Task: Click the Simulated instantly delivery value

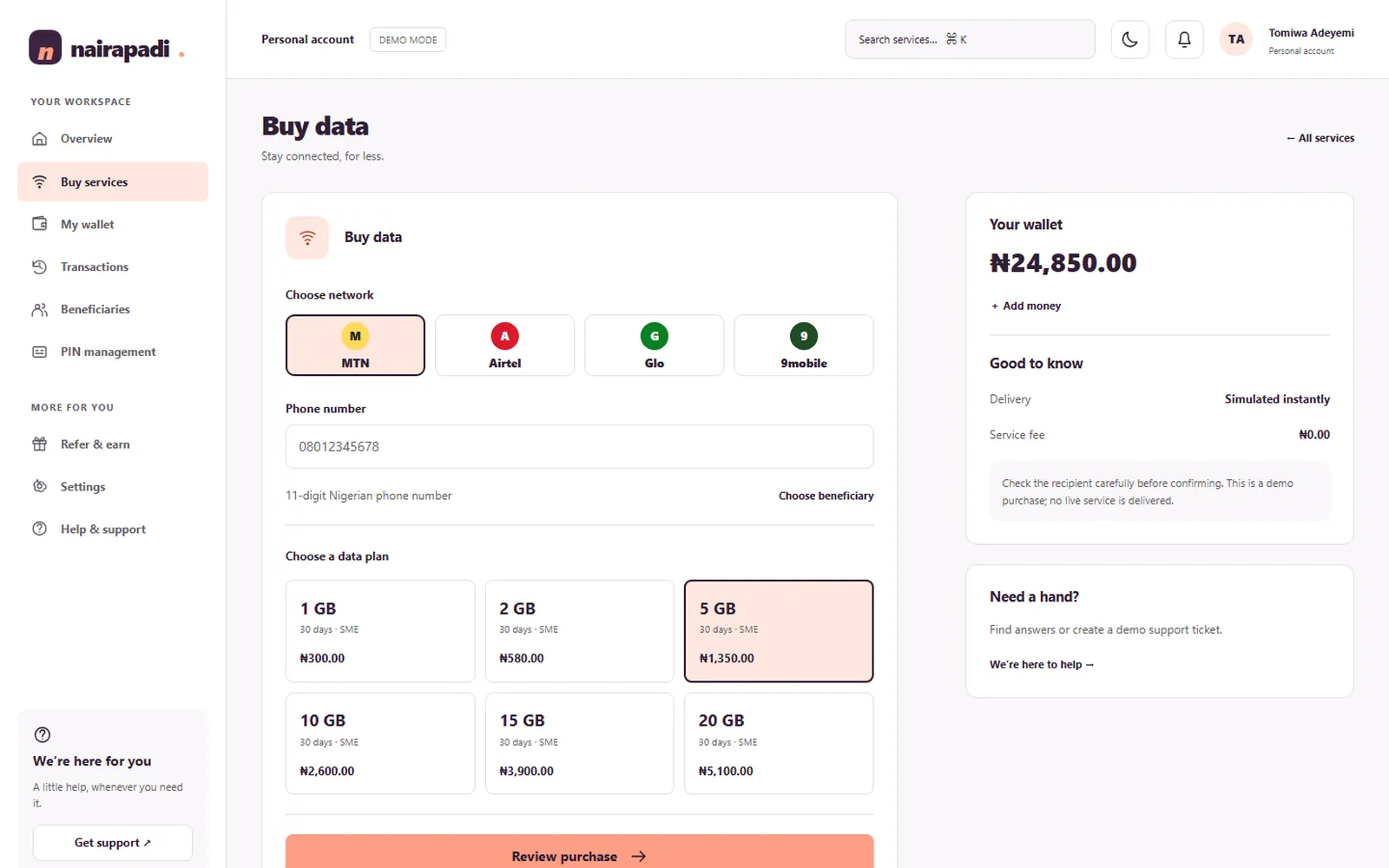Action: (x=1277, y=399)
